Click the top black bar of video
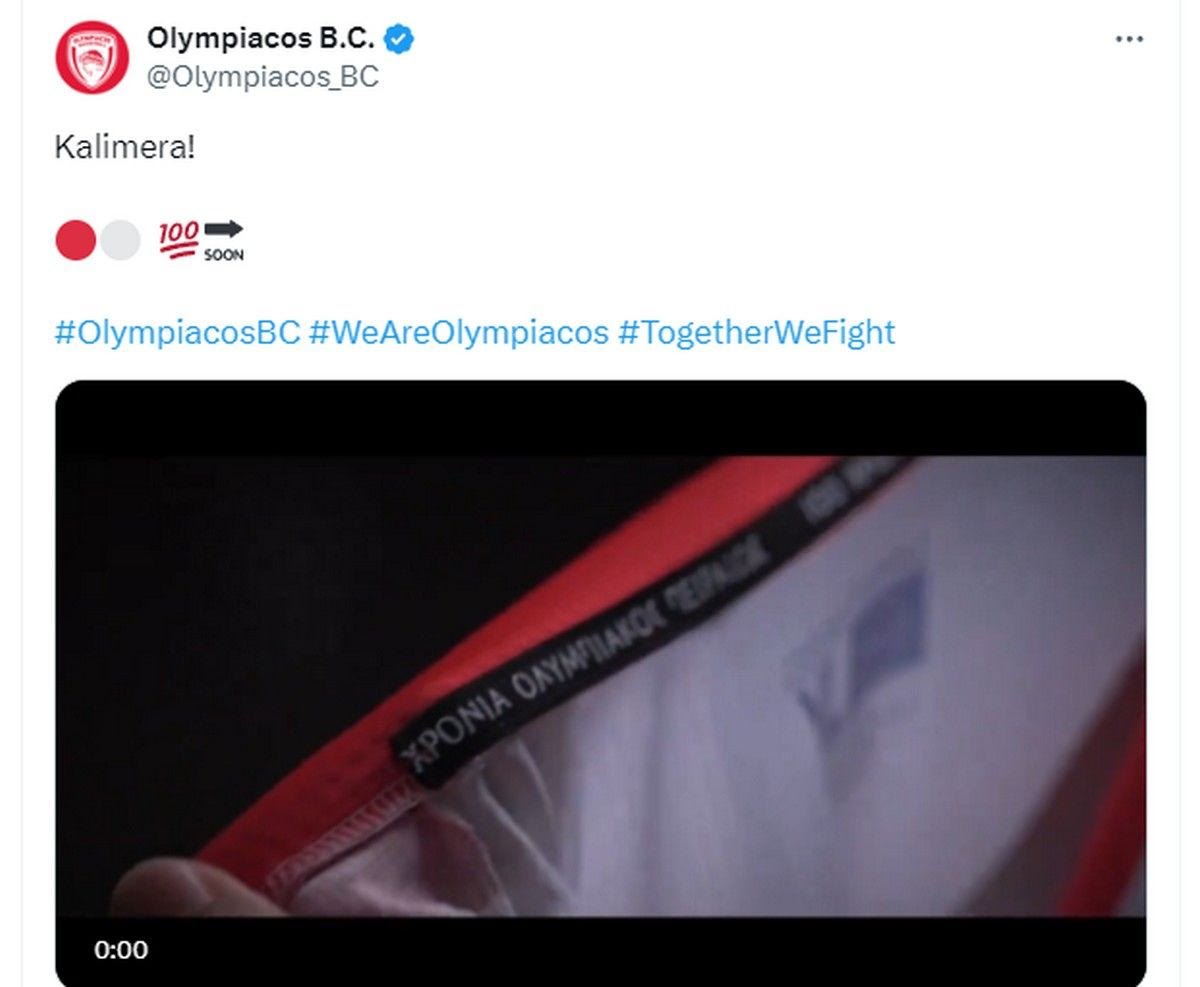 tap(600, 418)
